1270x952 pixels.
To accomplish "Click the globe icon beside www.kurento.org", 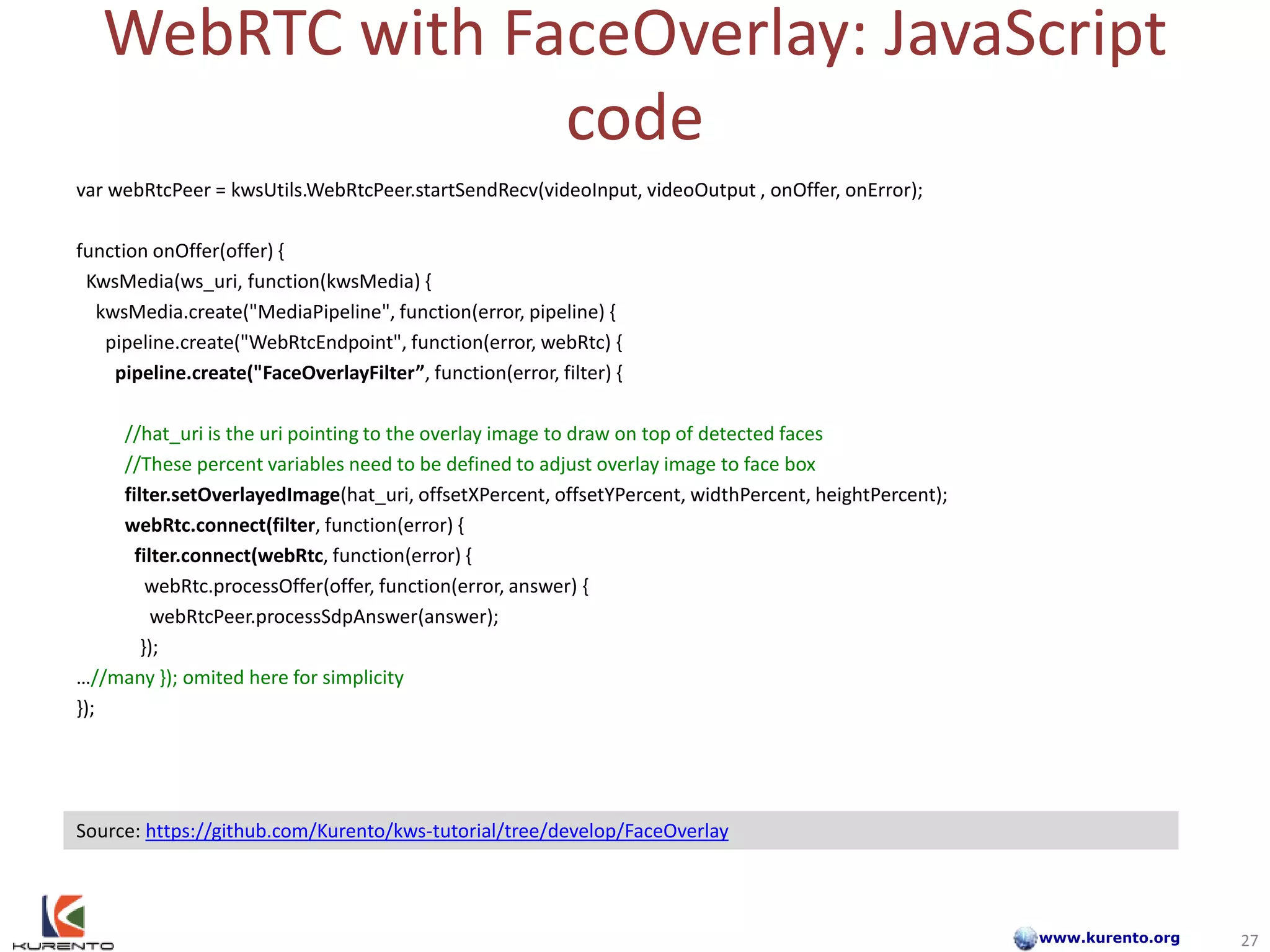I will pyautogui.click(x=1025, y=938).
